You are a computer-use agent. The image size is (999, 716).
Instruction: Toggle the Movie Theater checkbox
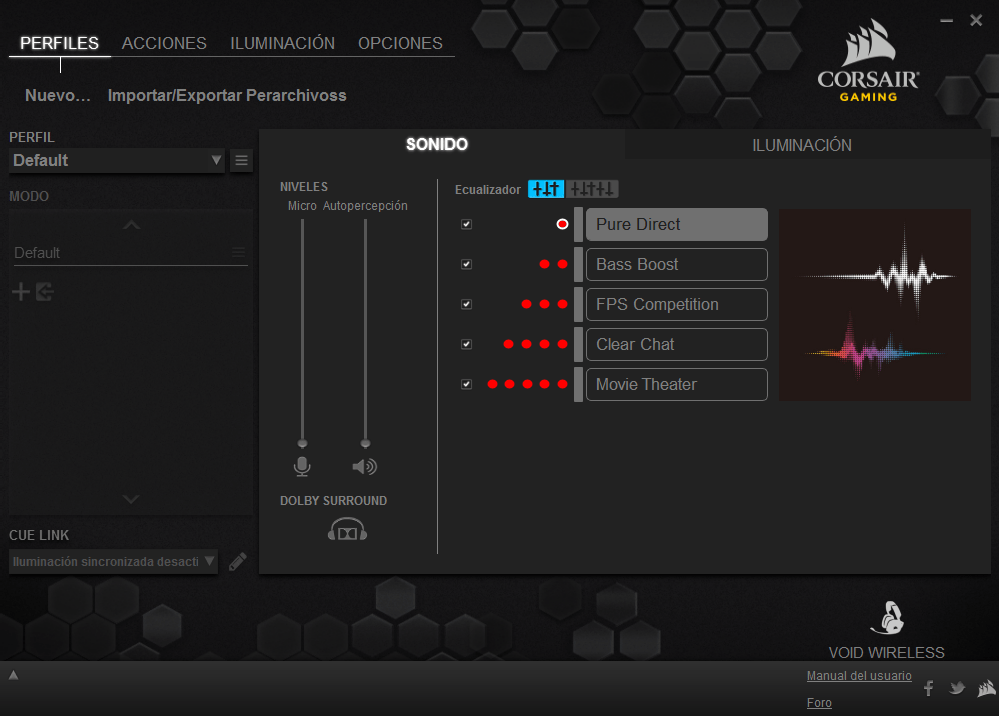466,385
